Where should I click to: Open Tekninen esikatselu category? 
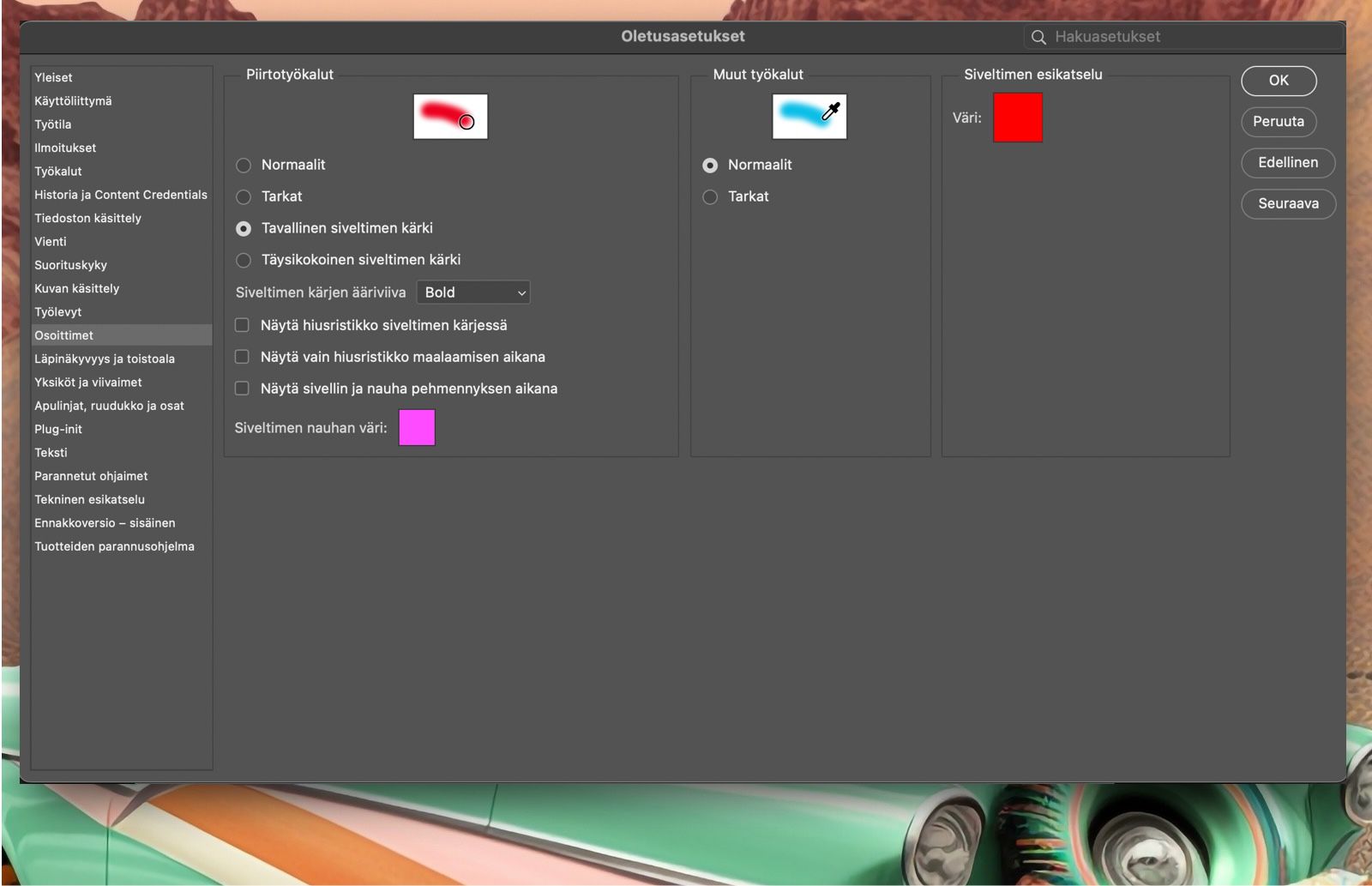[122, 499]
